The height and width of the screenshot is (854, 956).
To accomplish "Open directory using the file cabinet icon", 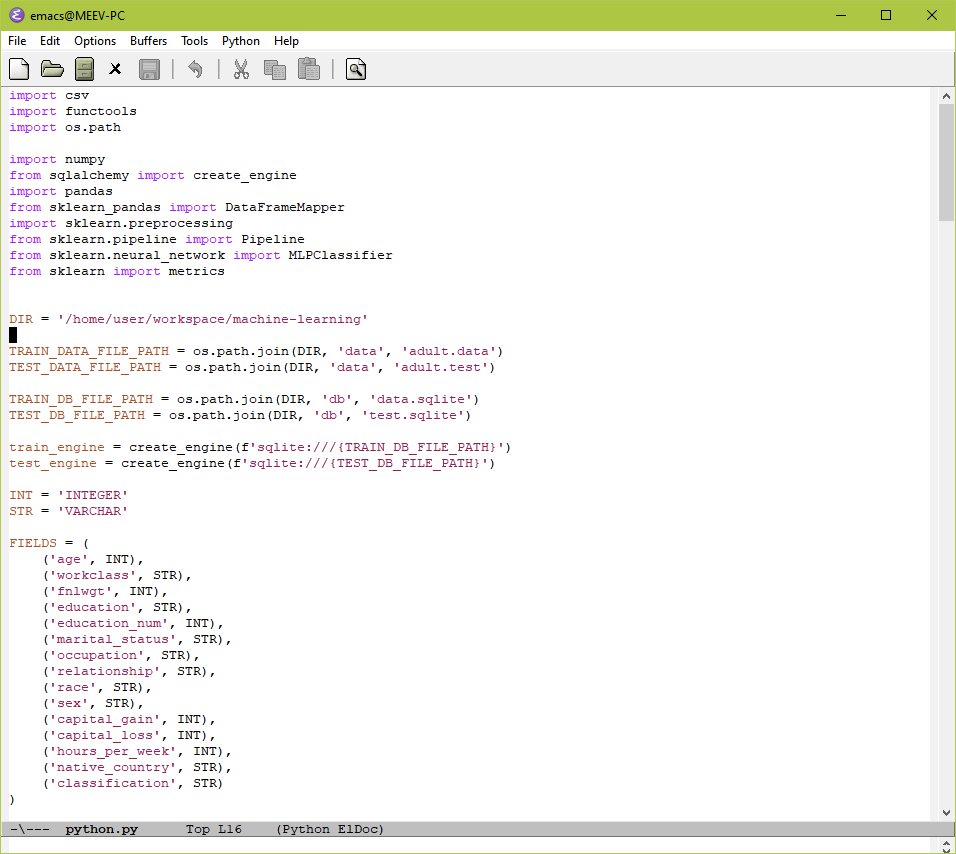I will tap(84, 69).
